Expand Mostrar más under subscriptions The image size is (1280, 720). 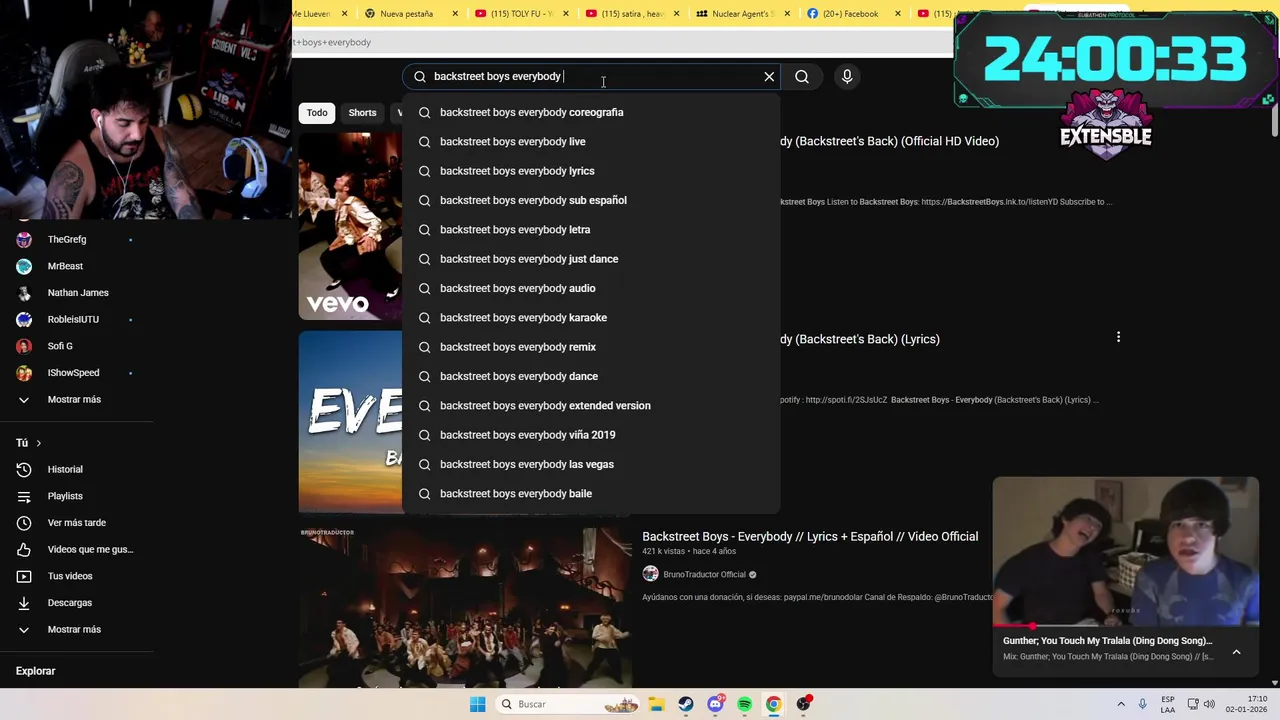click(76, 400)
